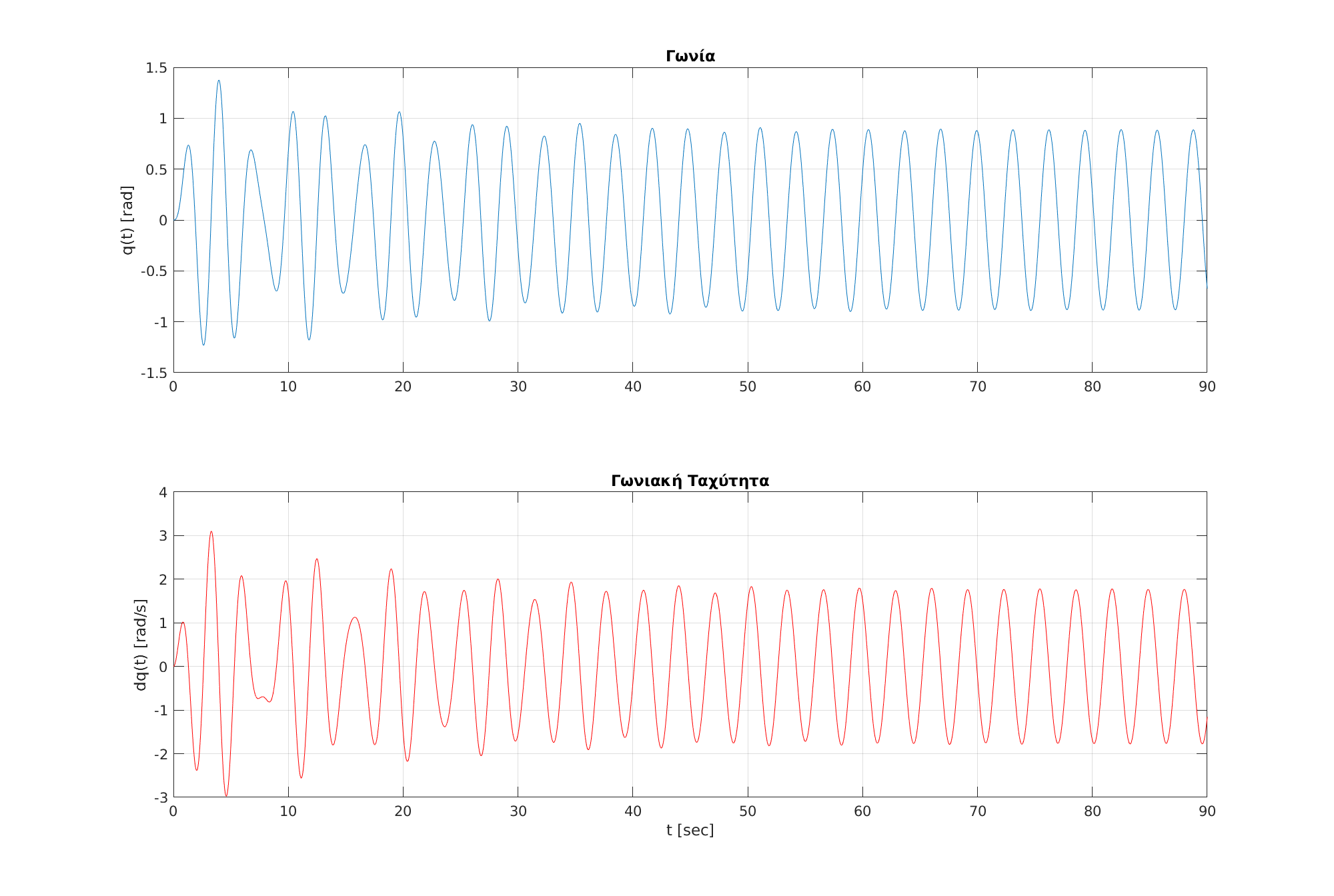This screenshot has height=896, width=1334.
Task: Click '50' x-tick under the angle plot
Action: coord(747,387)
